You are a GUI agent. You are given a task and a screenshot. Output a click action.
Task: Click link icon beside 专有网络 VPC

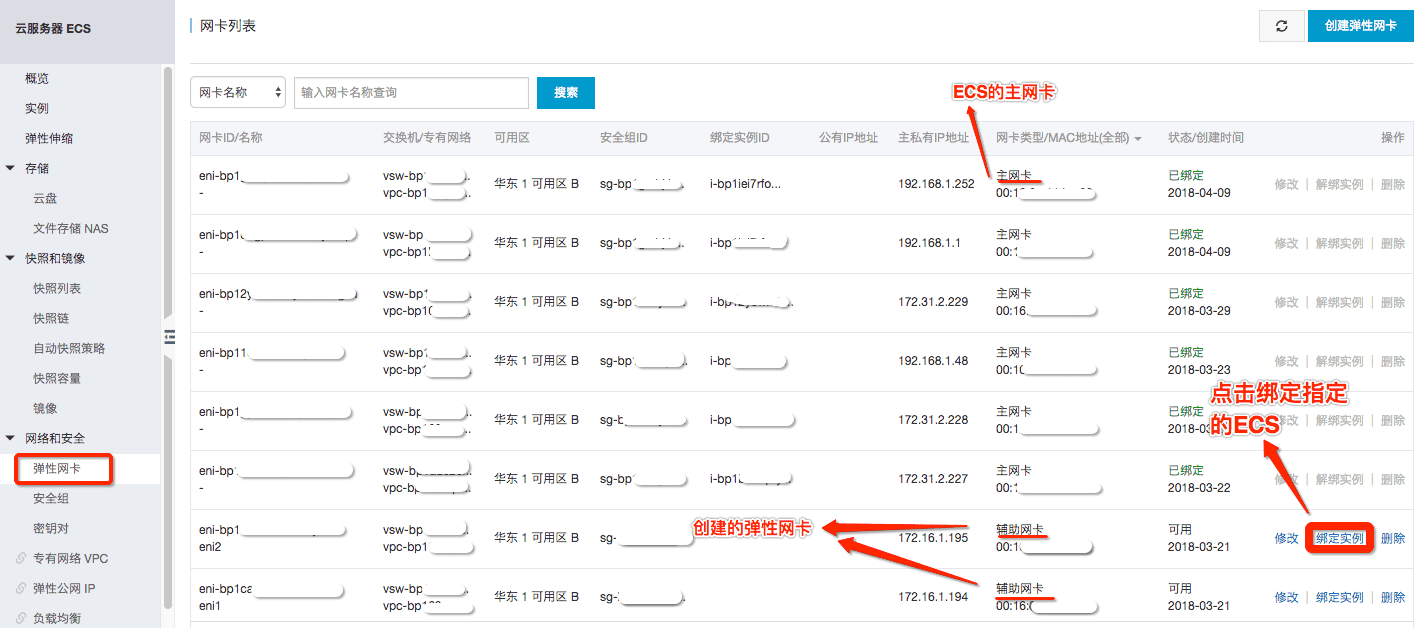tap(21, 559)
